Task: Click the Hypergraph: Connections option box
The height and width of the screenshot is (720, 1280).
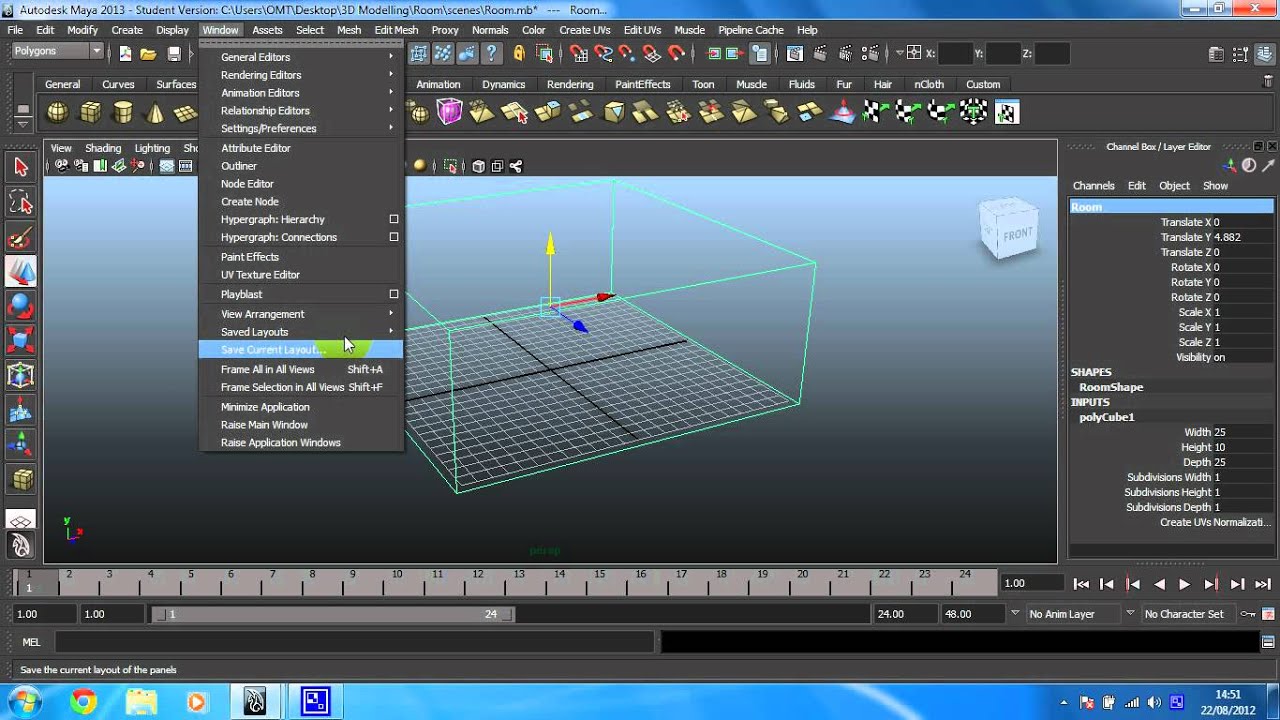Action: pos(393,237)
